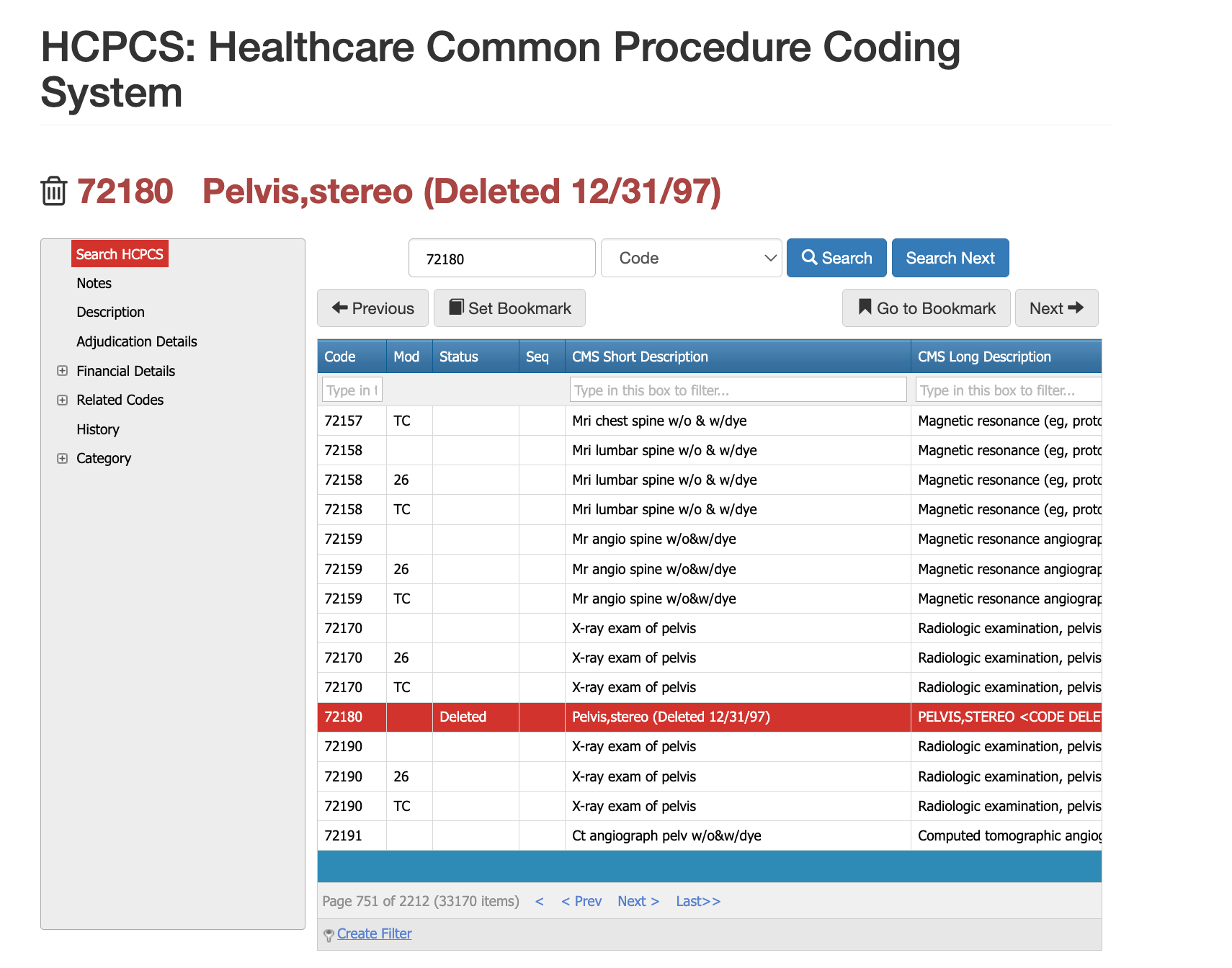Screen dimensions: 1232x968
Task: Select History in the sidebar
Action: (x=98, y=429)
